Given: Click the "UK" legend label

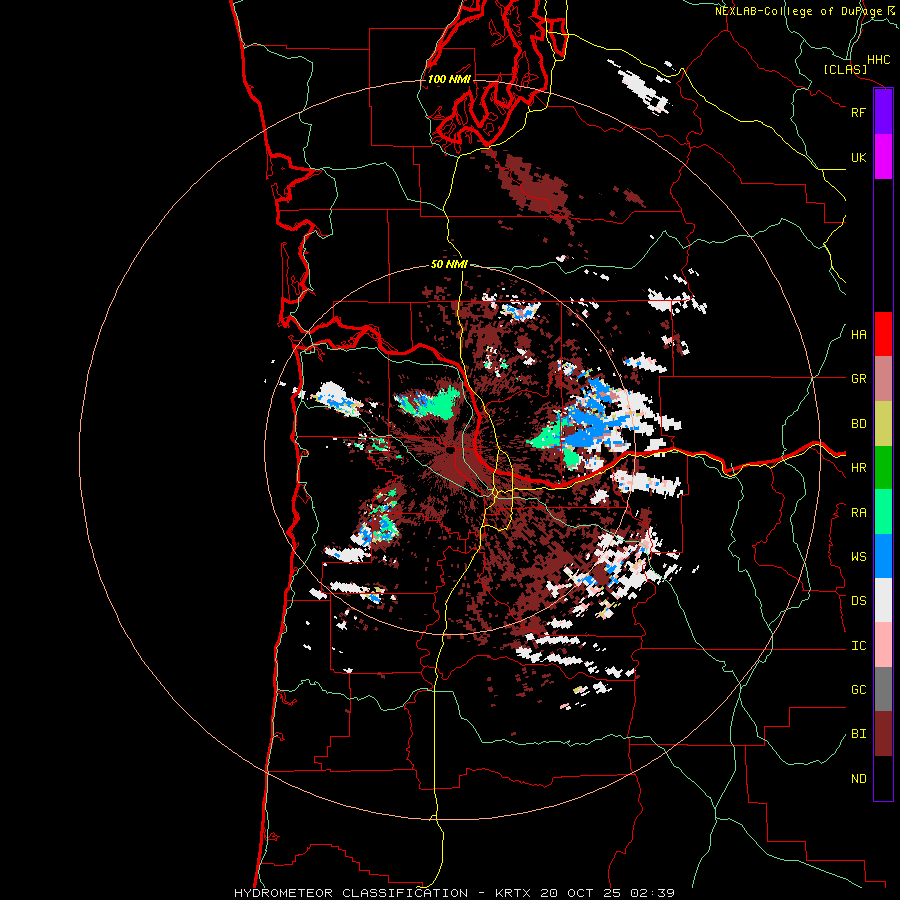Looking at the screenshot, I should click(x=858, y=157).
